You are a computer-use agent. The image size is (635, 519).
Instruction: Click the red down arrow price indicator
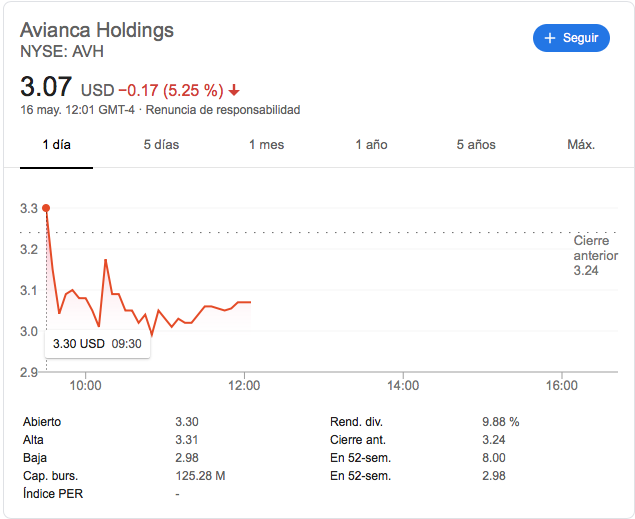[x=234, y=90]
